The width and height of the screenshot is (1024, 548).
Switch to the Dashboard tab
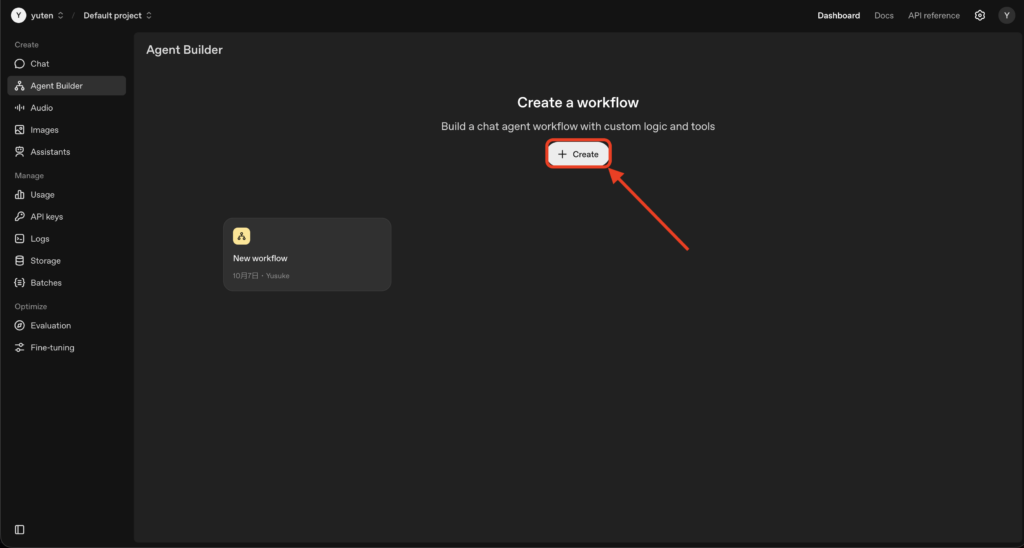click(838, 16)
